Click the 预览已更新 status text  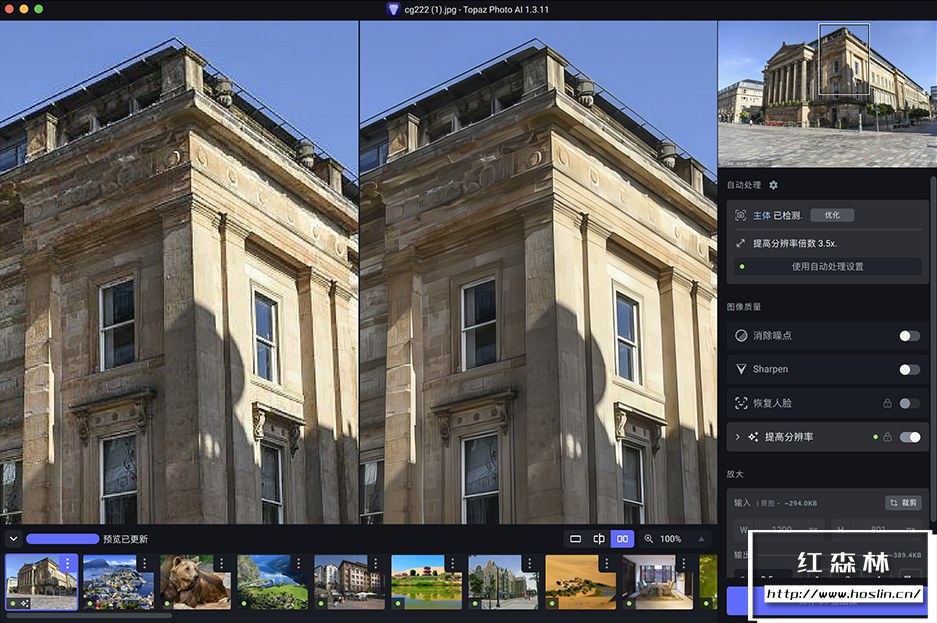click(x=125, y=539)
